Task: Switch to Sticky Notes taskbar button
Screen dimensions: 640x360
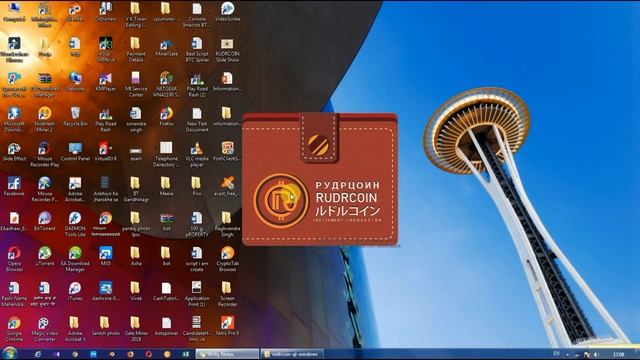Action: click(227, 354)
